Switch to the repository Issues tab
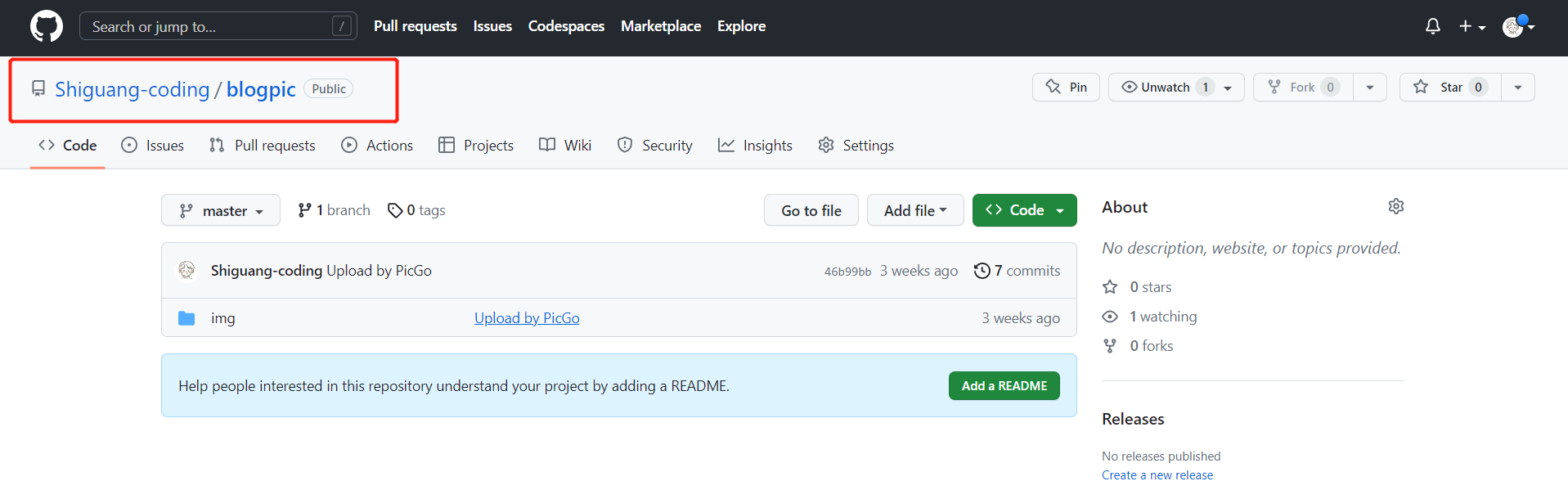 152,145
